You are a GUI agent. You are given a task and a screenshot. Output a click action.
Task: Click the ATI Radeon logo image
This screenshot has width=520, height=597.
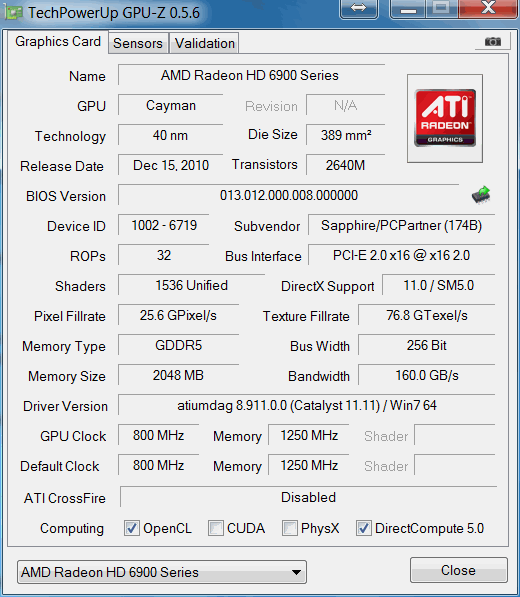445,118
